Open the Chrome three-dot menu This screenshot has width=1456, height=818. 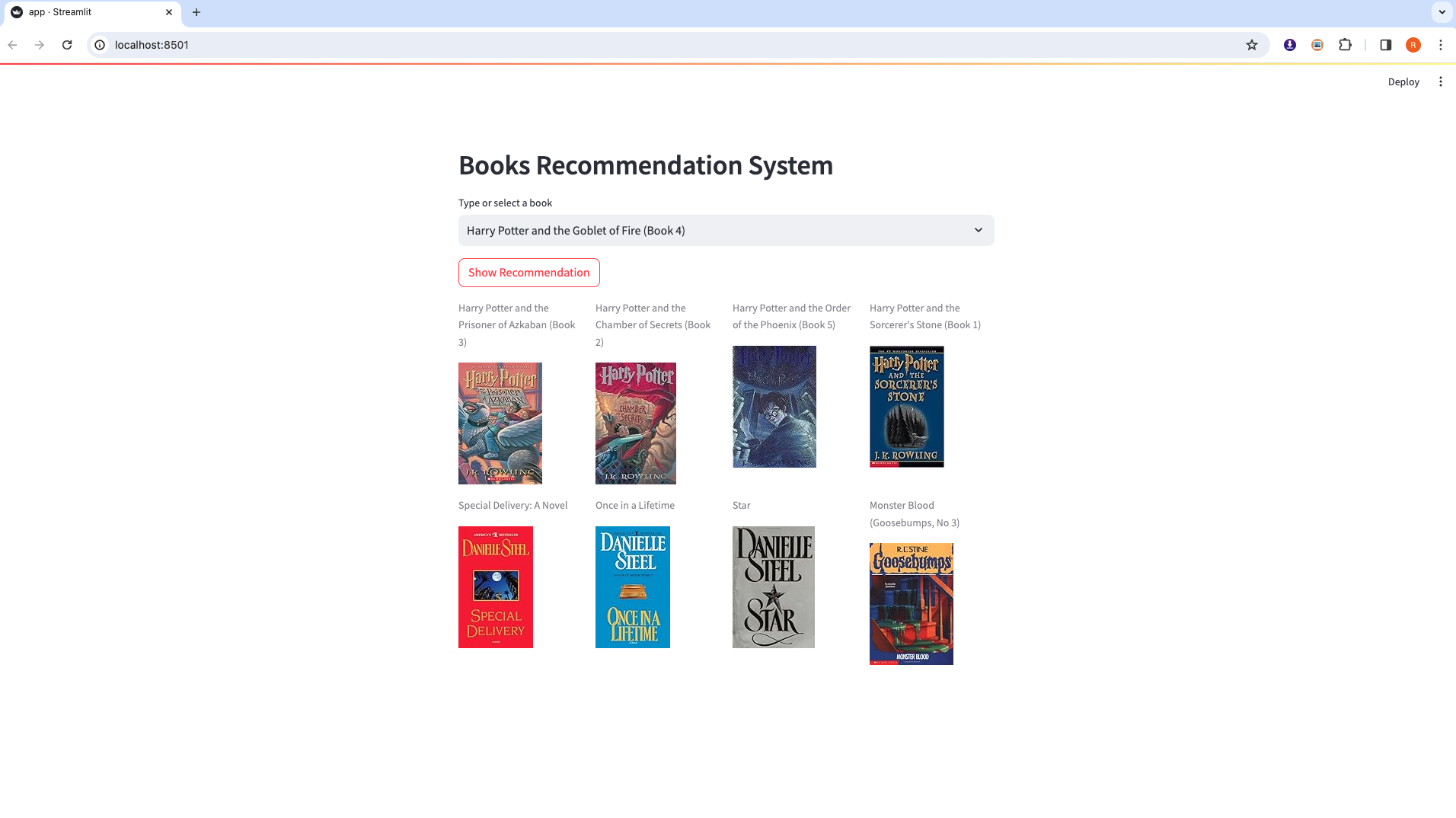1441,45
